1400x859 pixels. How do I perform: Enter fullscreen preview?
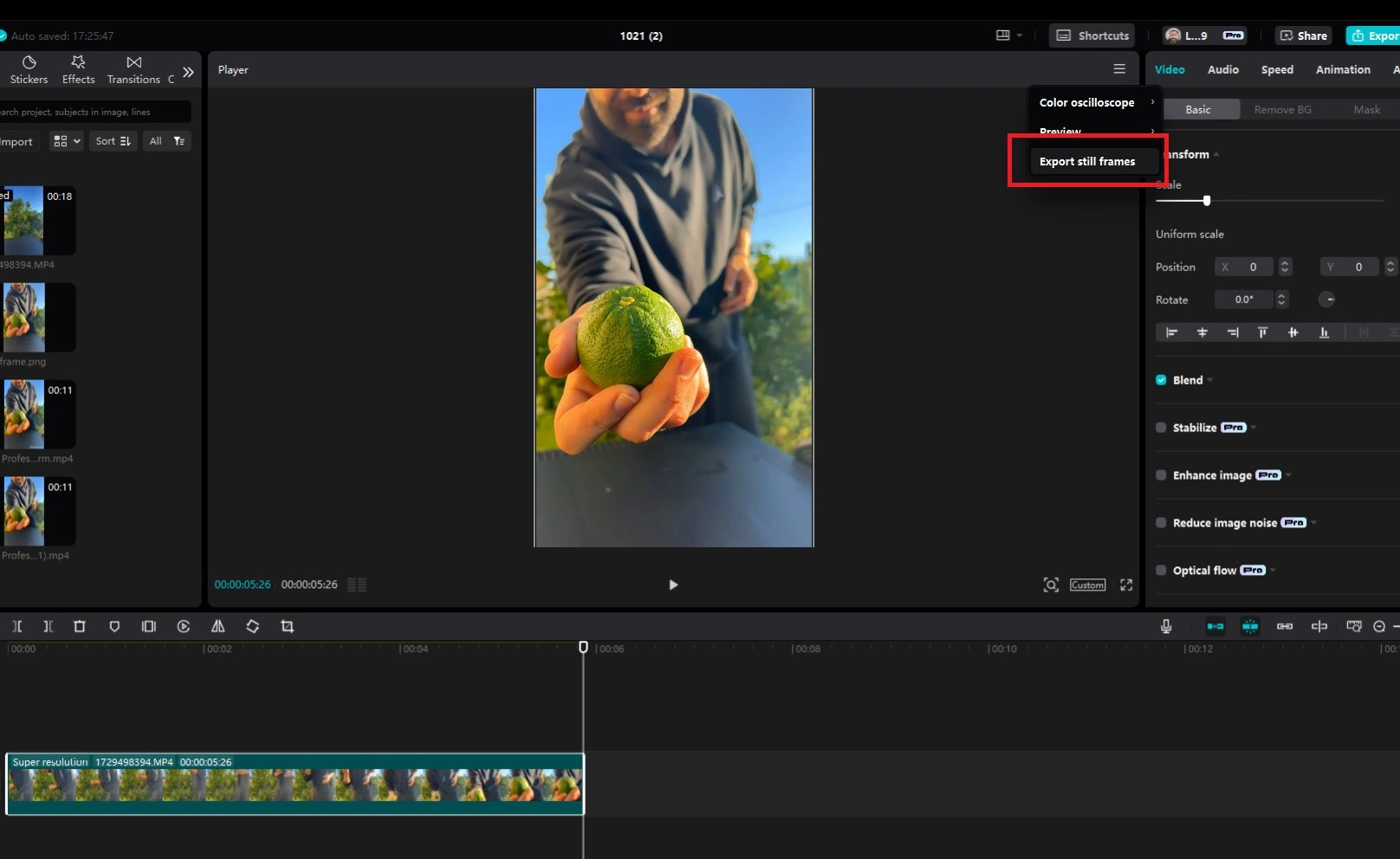click(1126, 585)
